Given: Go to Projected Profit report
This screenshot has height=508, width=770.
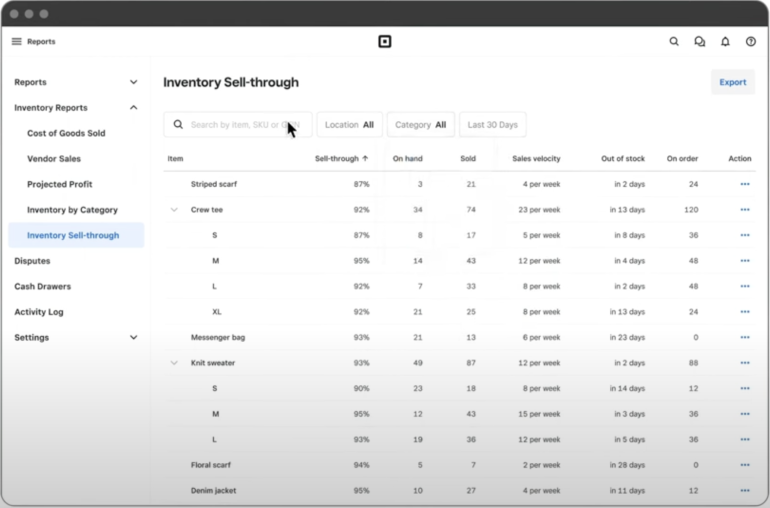Looking at the screenshot, I should [60, 184].
